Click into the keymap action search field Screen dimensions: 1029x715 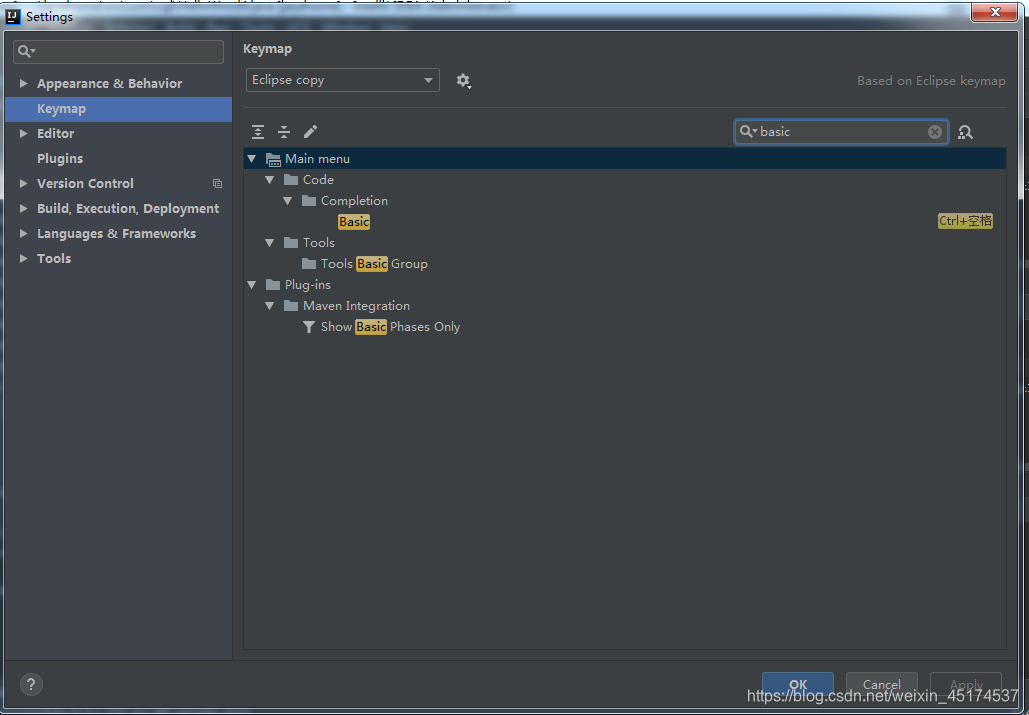tap(841, 132)
